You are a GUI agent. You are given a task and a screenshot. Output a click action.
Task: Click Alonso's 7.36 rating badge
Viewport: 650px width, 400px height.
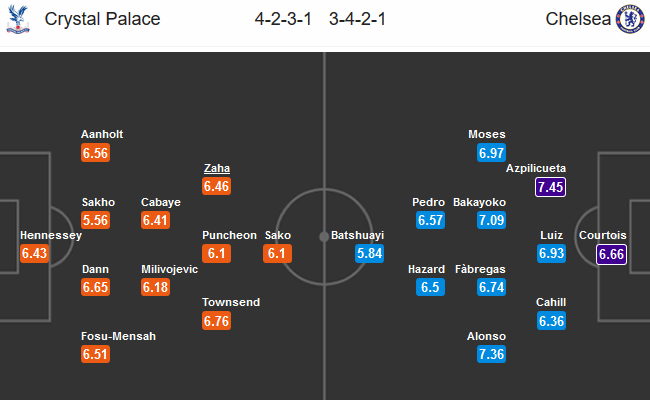(x=491, y=354)
